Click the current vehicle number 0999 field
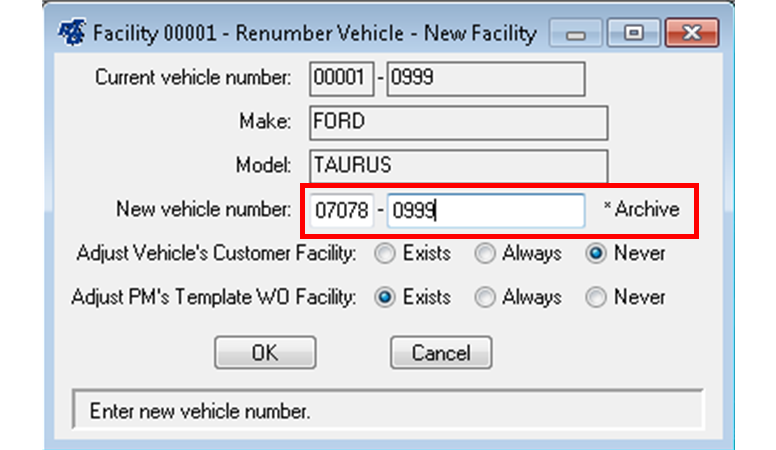The height and width of the screenshot is (450, 776). [x=485, y=78]
